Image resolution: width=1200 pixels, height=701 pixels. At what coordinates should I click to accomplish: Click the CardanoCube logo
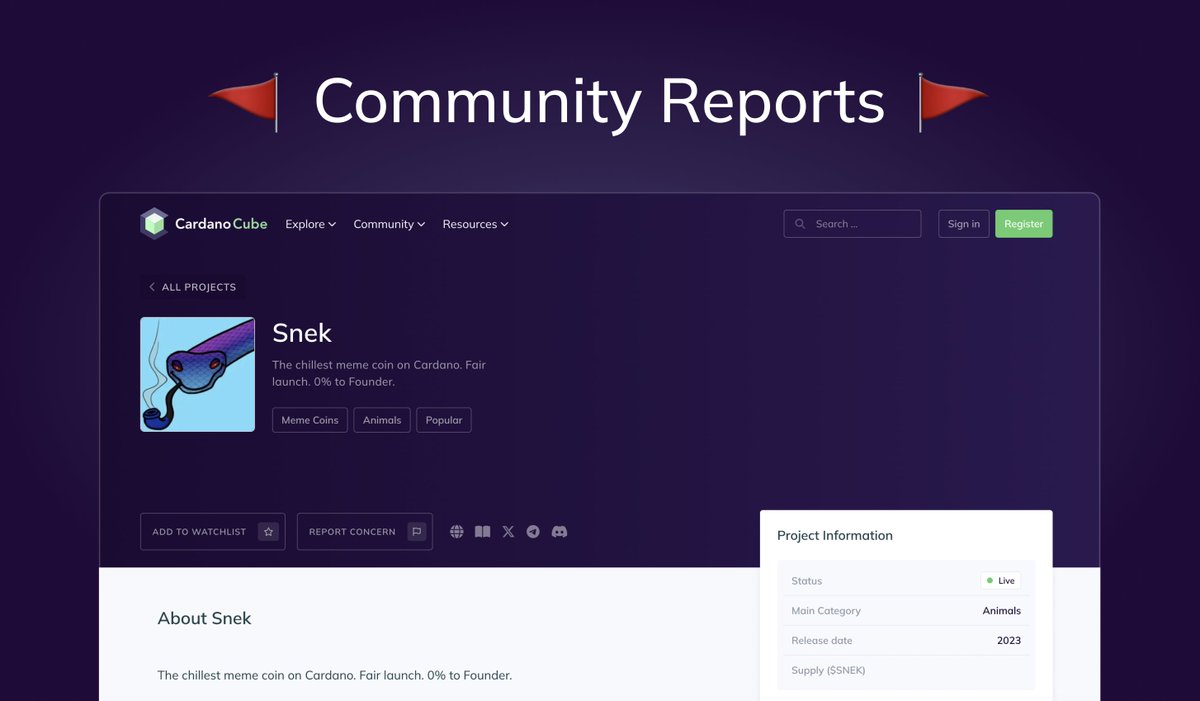204,224
